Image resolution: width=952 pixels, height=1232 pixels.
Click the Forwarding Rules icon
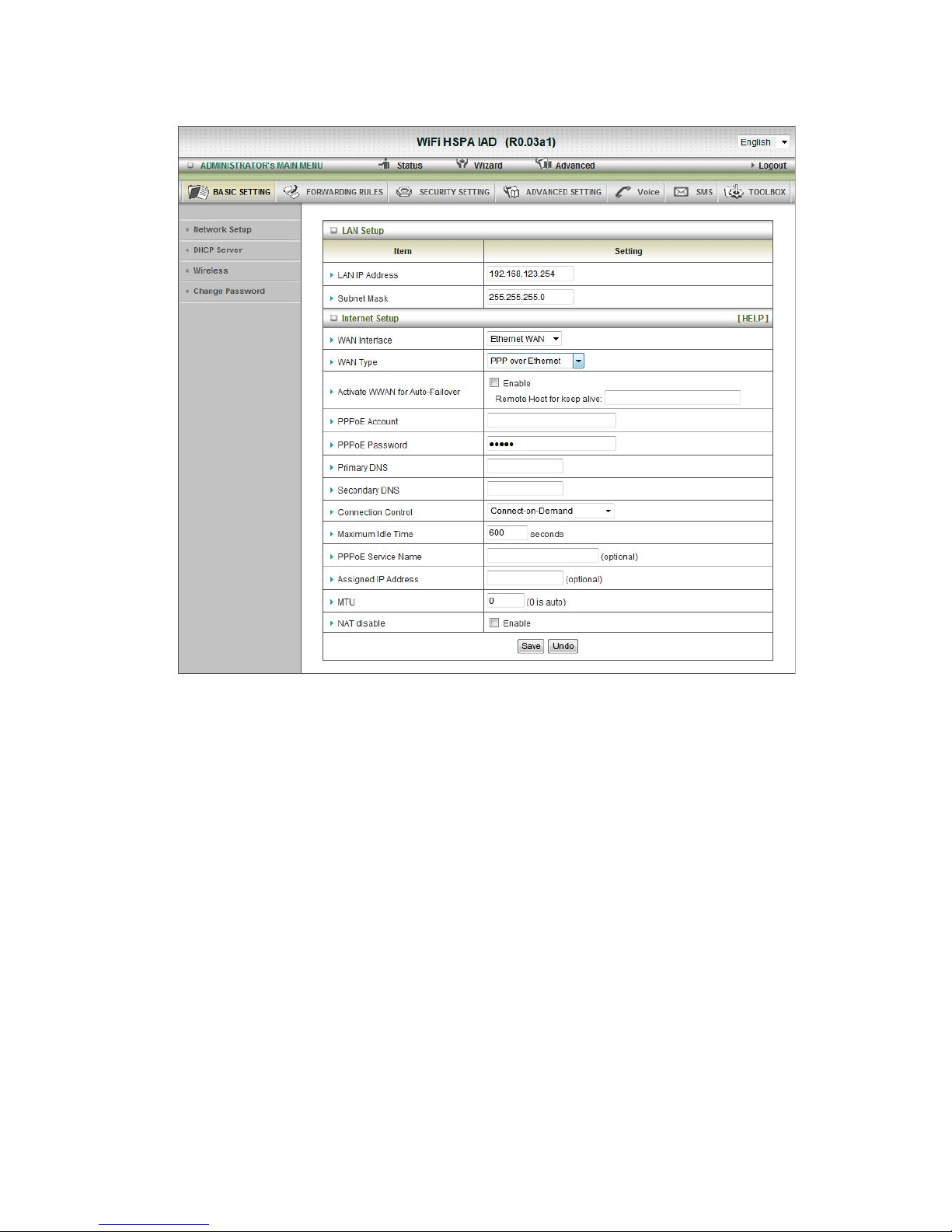tap(291, 191)
